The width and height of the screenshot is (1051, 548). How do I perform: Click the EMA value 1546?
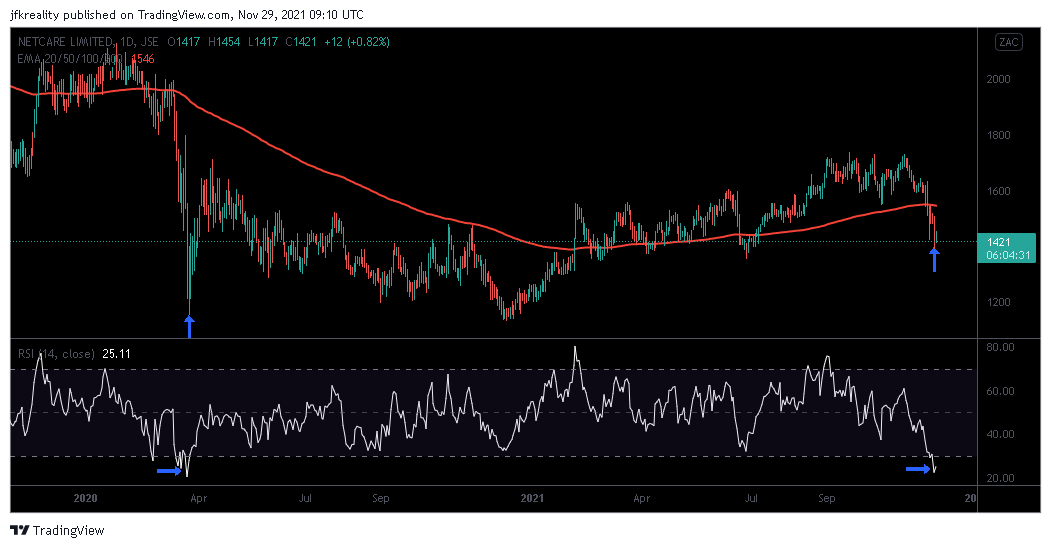143,59
